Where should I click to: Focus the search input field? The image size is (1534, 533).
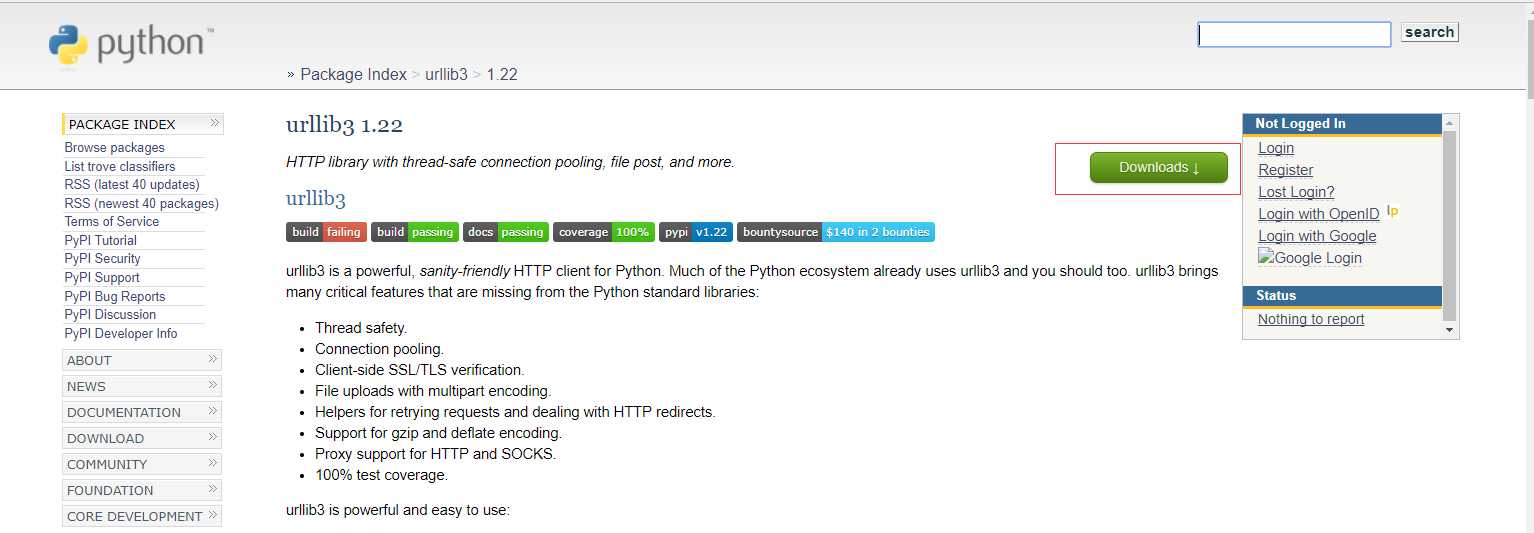click(x=1294, y=34)
